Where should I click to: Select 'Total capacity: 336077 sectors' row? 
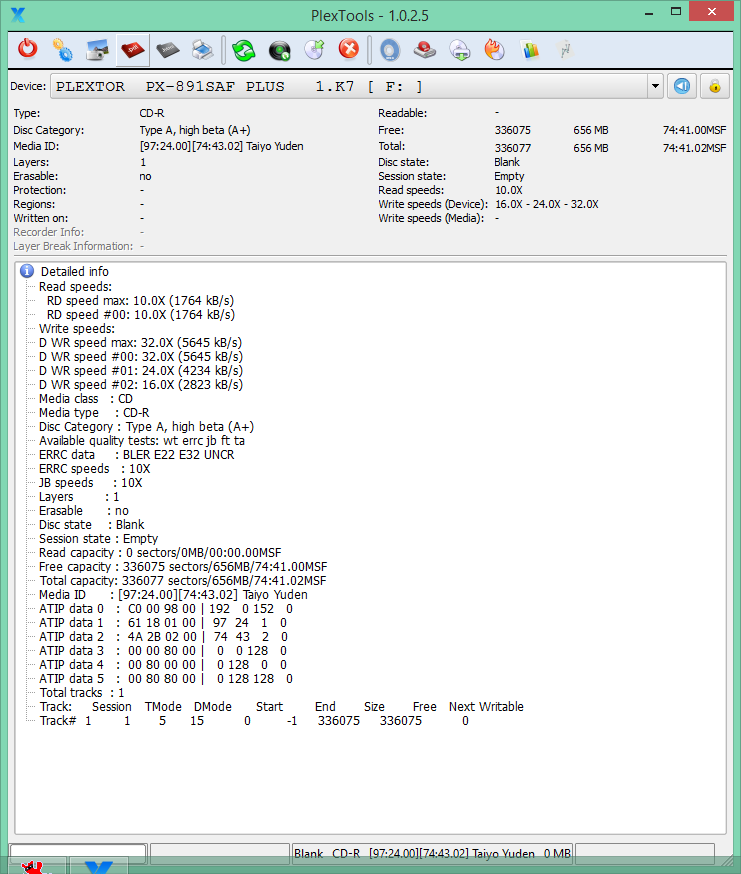[182, 580]
